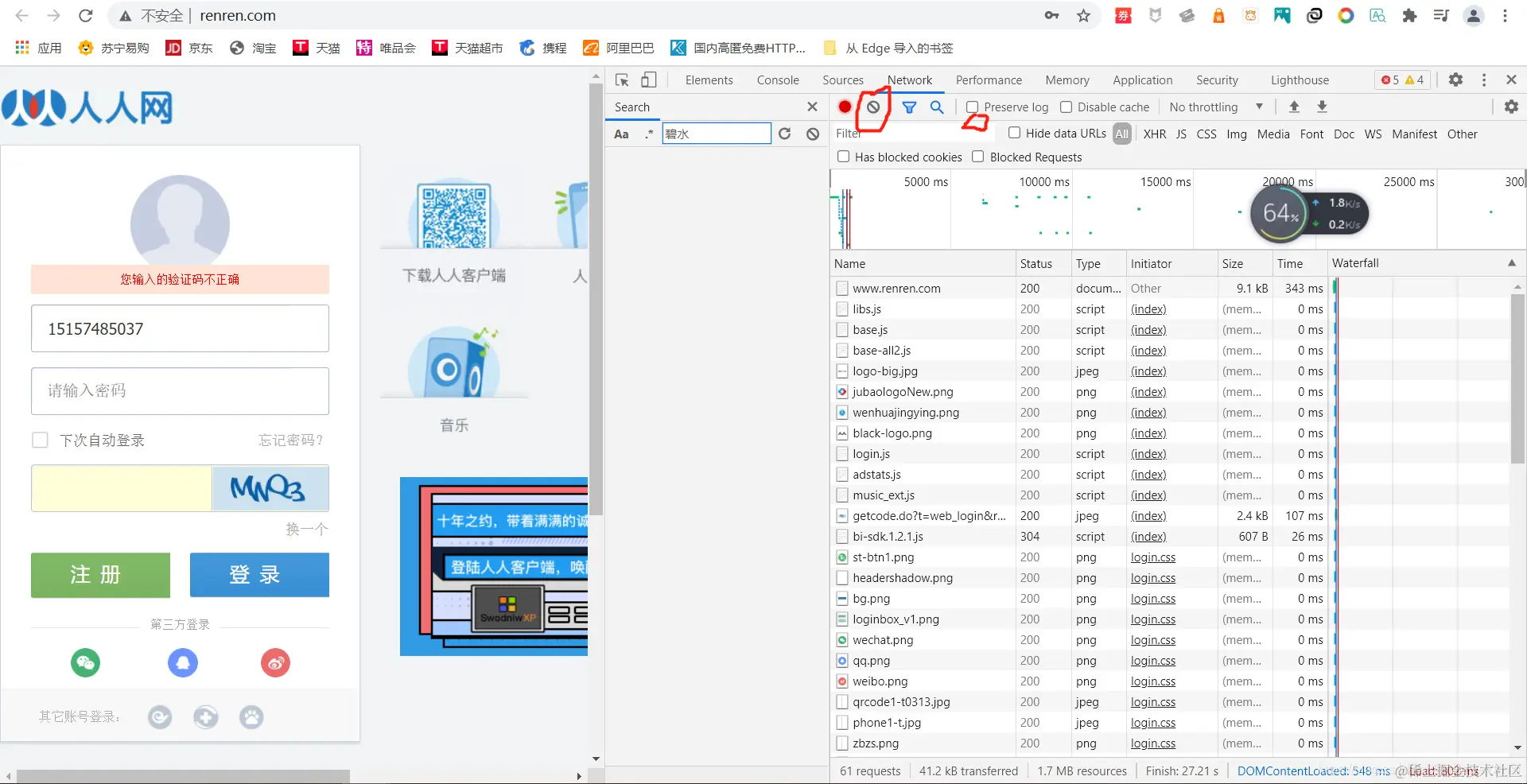This screenshot has height=784, width=1527.
Task: Toggle the device toolbar icon
Action: tap(649, 80)
